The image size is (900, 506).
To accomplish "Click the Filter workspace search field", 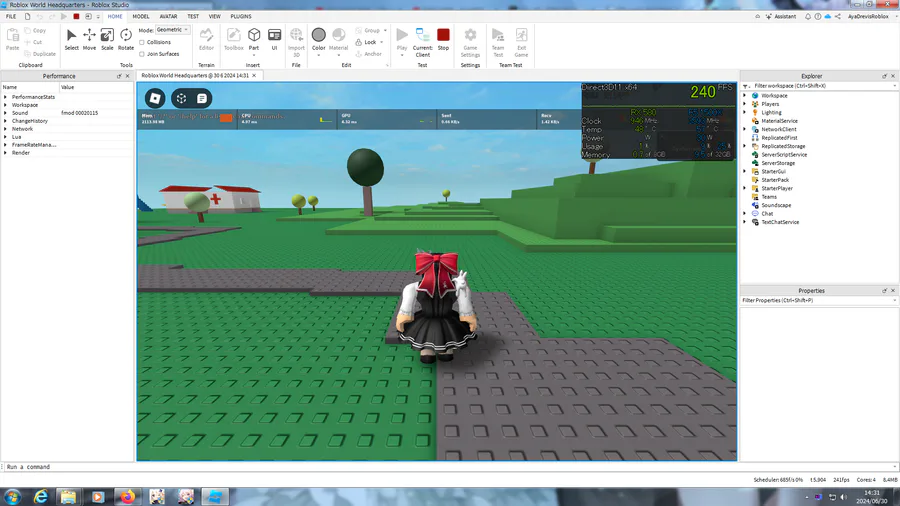I will pyautogui.click(x=821, y=86).
